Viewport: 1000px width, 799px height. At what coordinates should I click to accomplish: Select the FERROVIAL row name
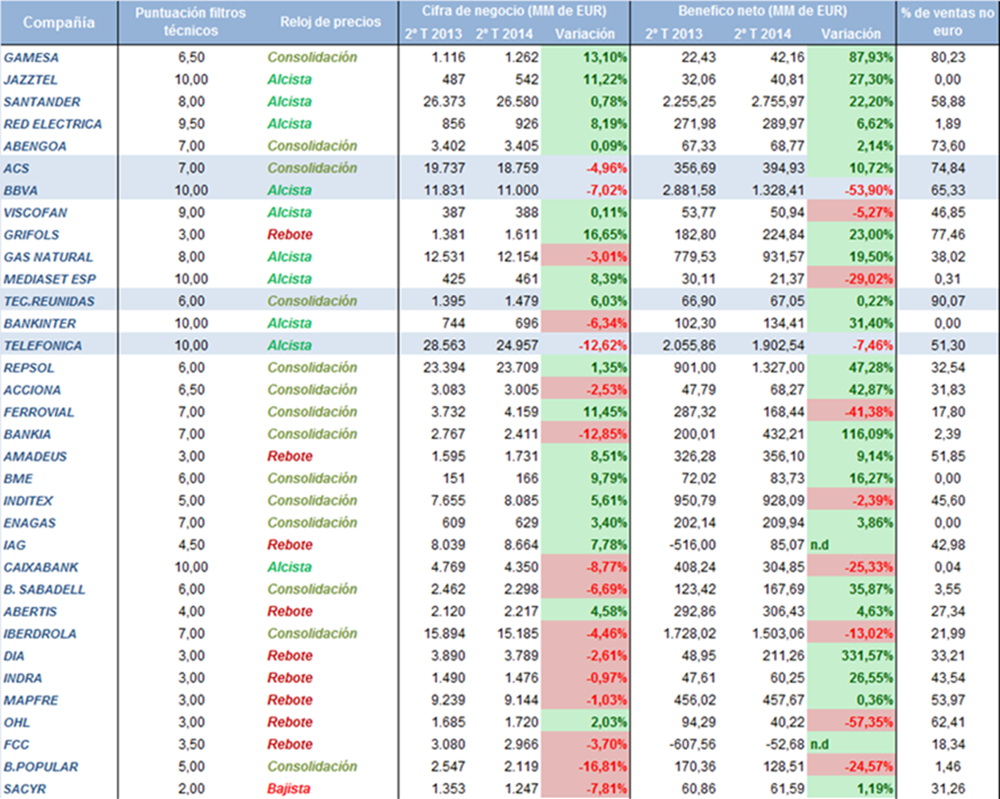click(39, 412)
